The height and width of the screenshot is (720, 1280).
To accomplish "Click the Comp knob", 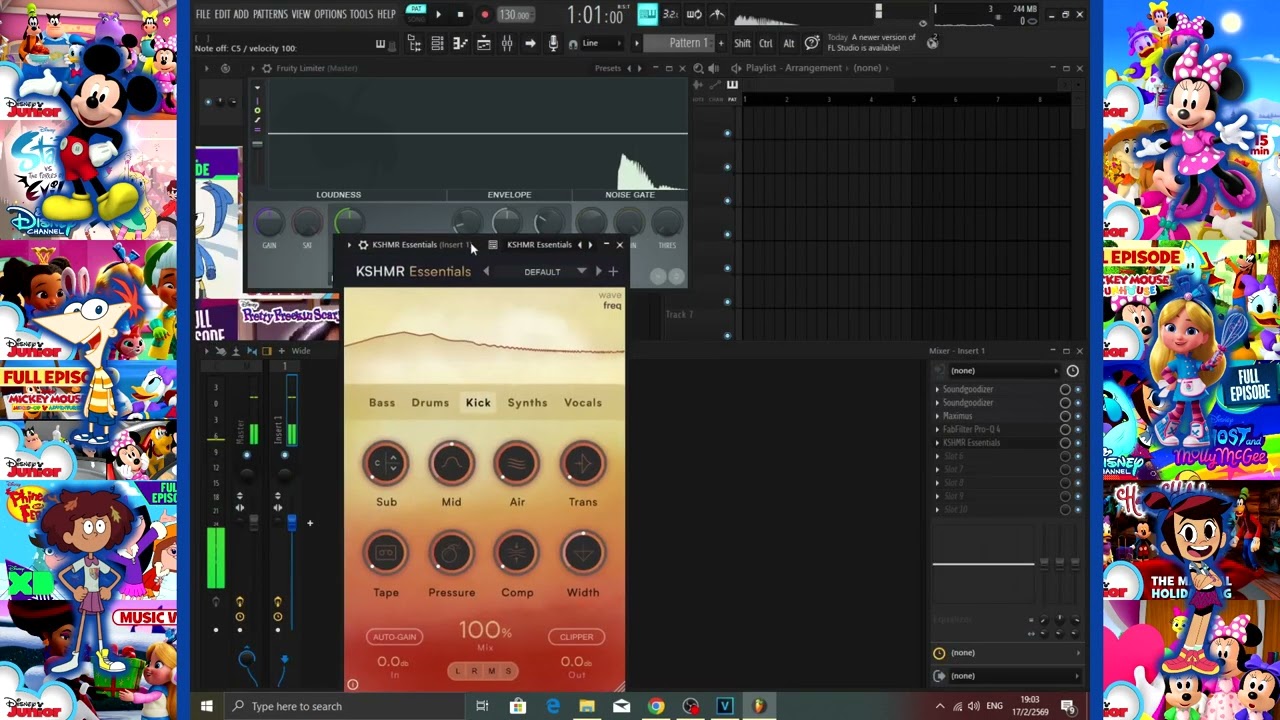I will [x=517, y=554].
